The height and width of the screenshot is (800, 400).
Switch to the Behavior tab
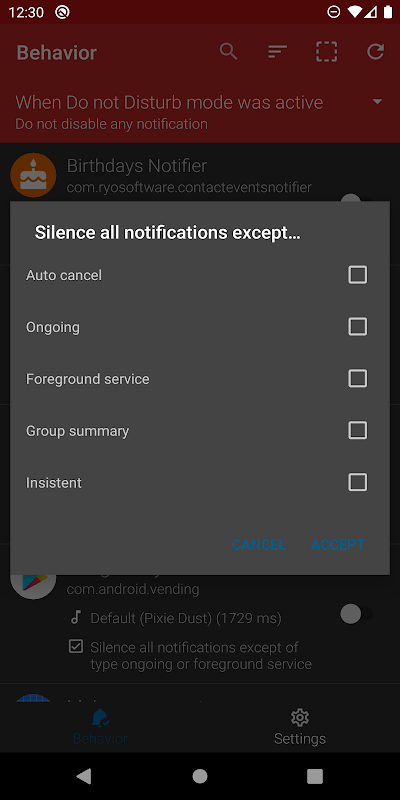tap(100, 727)
